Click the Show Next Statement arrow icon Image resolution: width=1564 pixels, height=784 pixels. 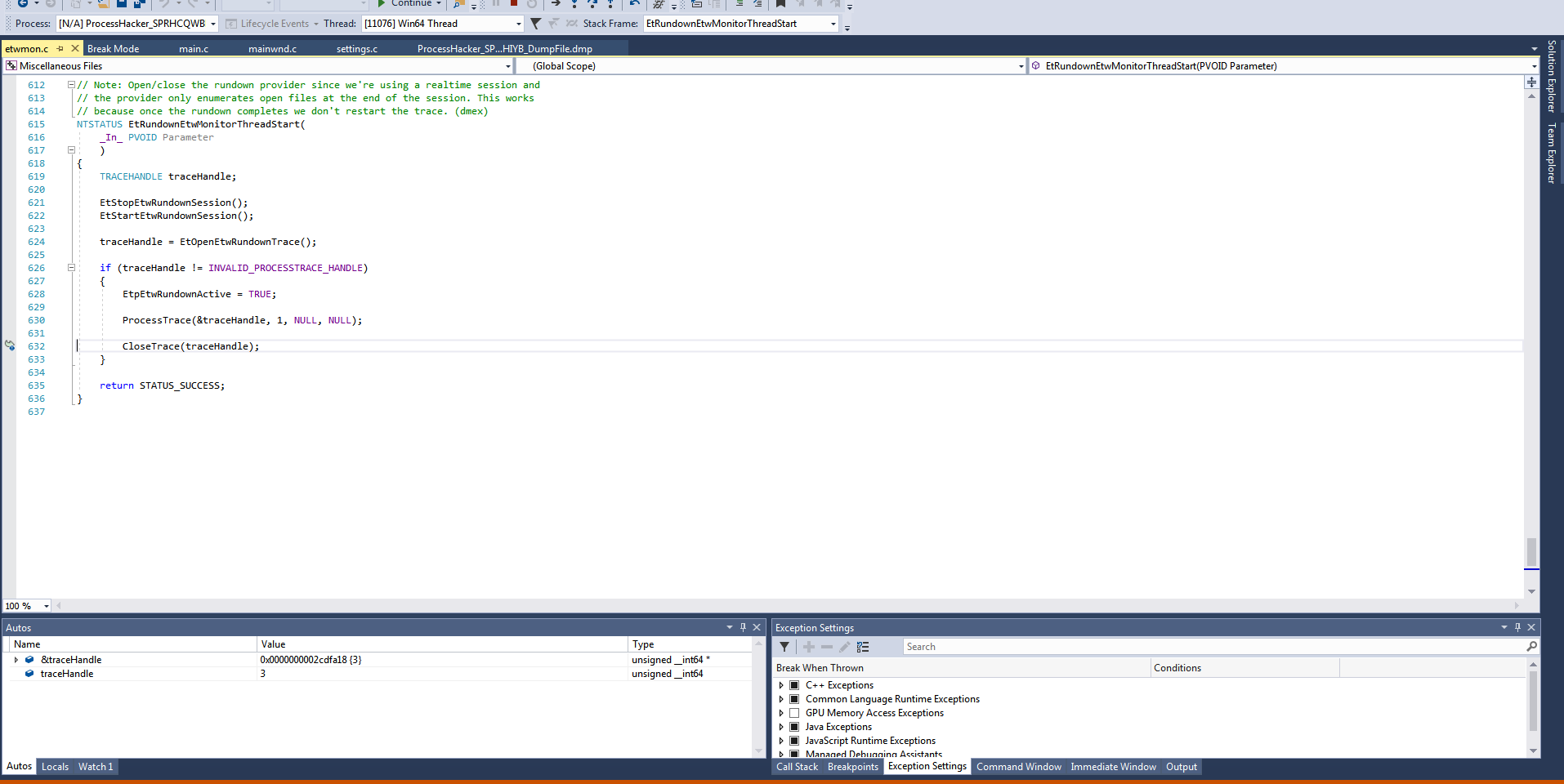[556, 3]
